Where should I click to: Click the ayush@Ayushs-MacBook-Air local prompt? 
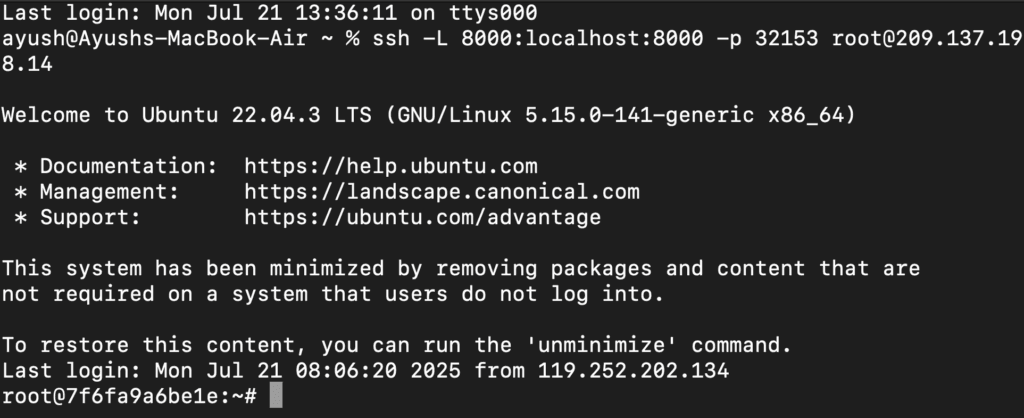pyautogui.click(x=154, y=39)
